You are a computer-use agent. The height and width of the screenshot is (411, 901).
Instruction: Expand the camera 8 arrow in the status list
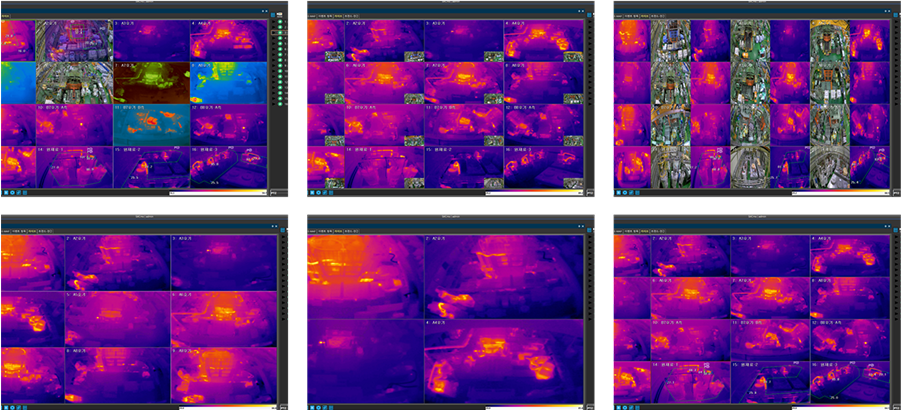274,60
